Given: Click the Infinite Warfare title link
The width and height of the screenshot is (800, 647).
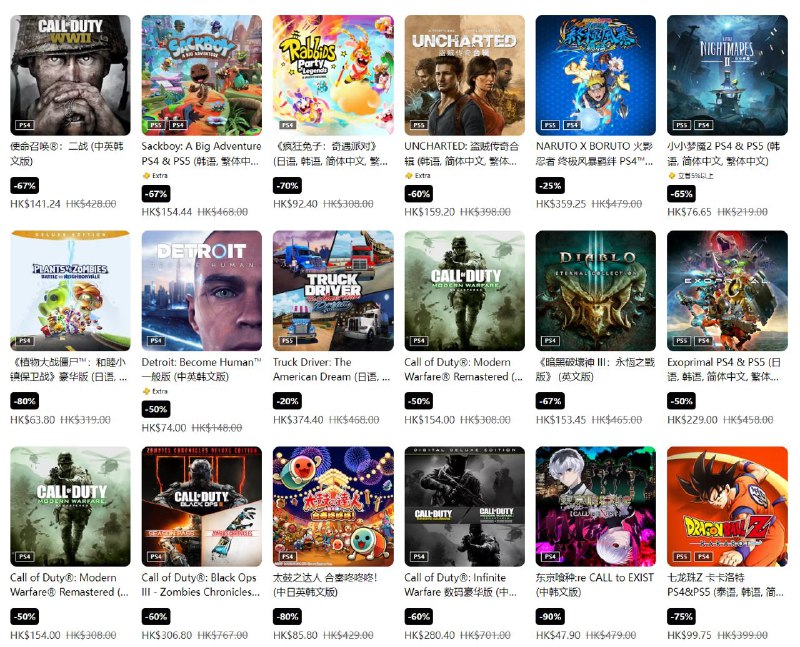Looking at the screenshot, I should (x=461, y=585).
